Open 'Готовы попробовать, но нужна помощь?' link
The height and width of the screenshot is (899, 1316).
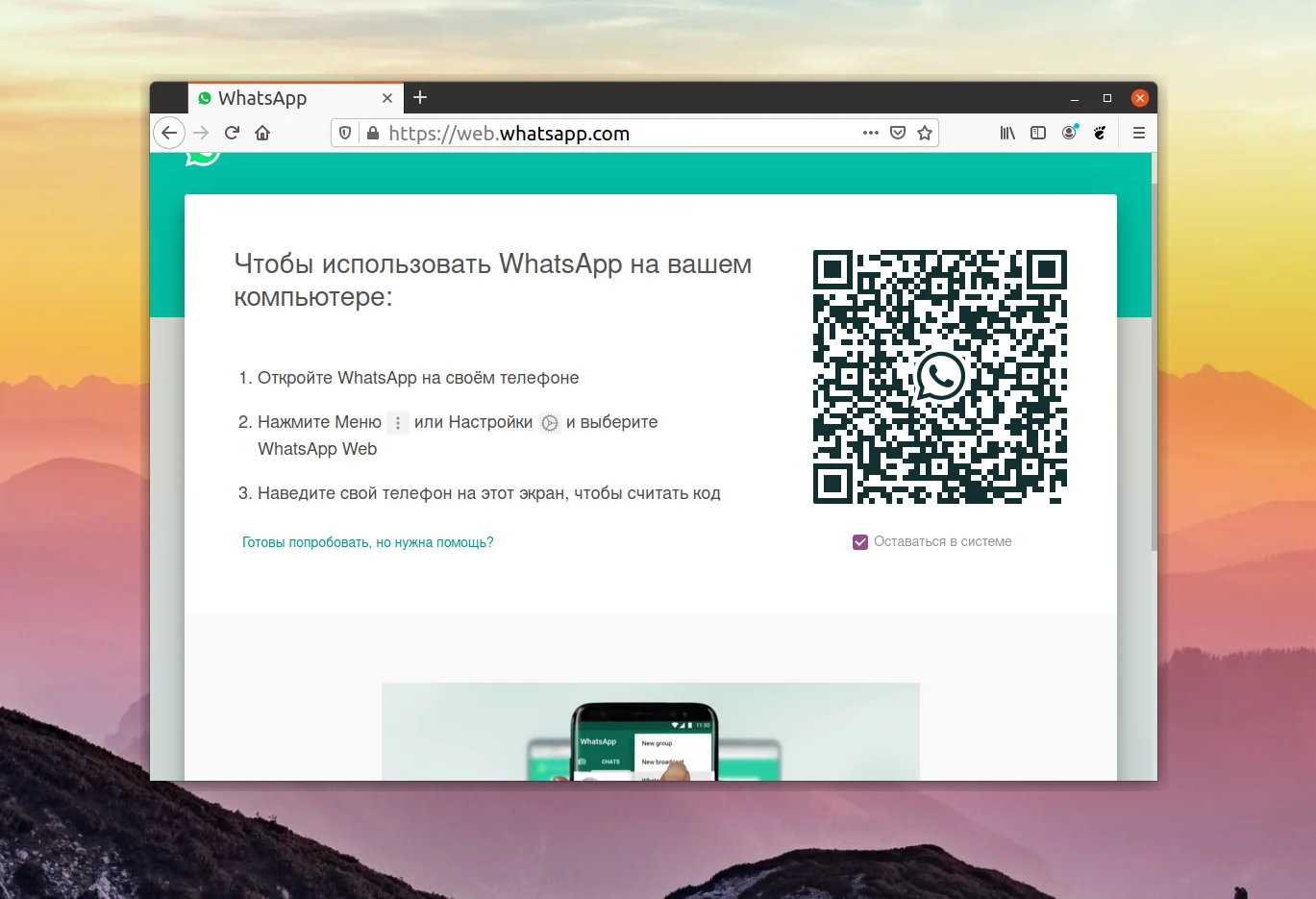point(367,542)
